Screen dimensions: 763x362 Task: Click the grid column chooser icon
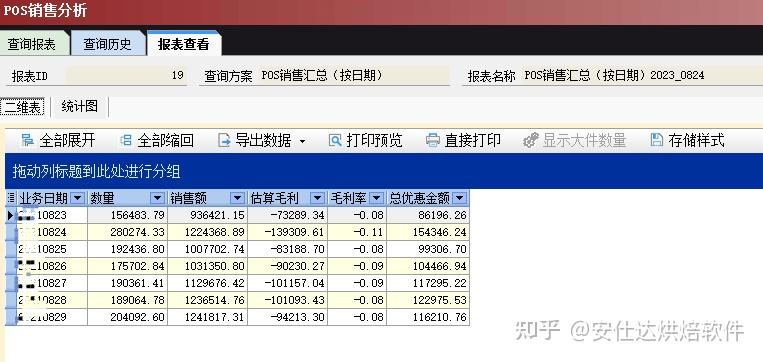click(x=11, y=198)
